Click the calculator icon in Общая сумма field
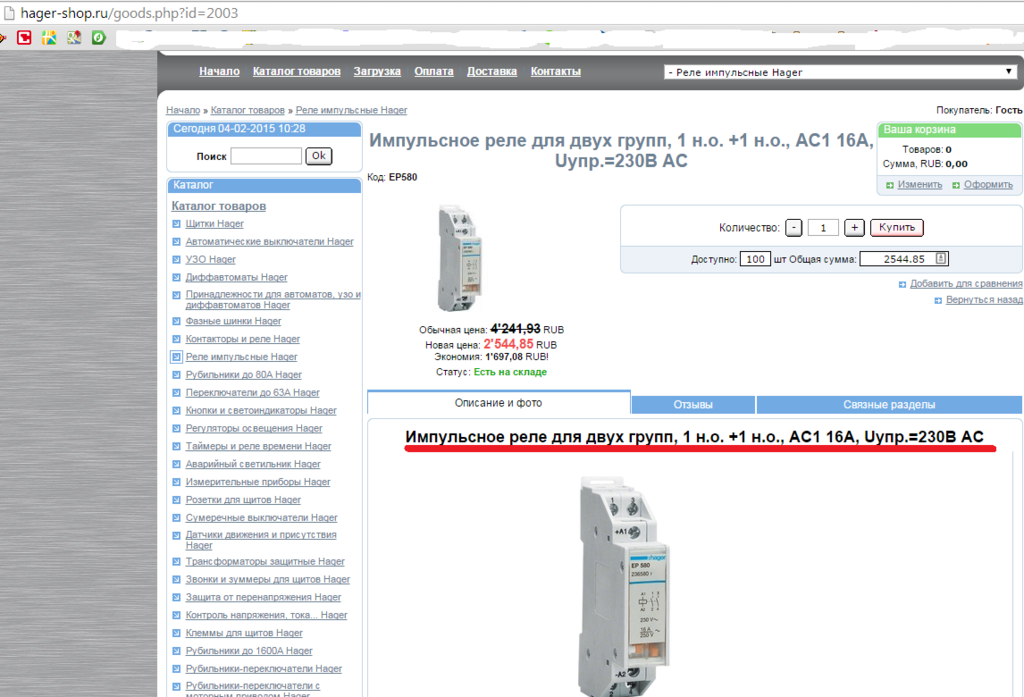Viewport: 1024px width, 697px height. pyautogui.click(x=940, y=259)
